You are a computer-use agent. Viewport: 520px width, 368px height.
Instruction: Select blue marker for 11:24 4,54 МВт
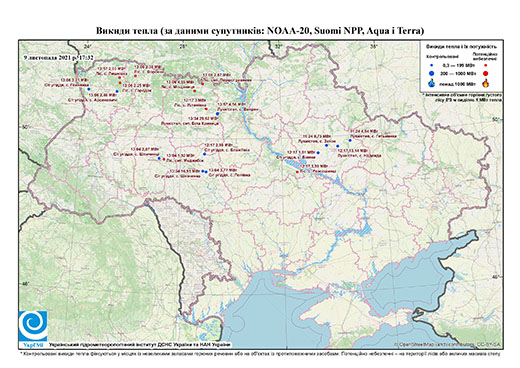350,140
